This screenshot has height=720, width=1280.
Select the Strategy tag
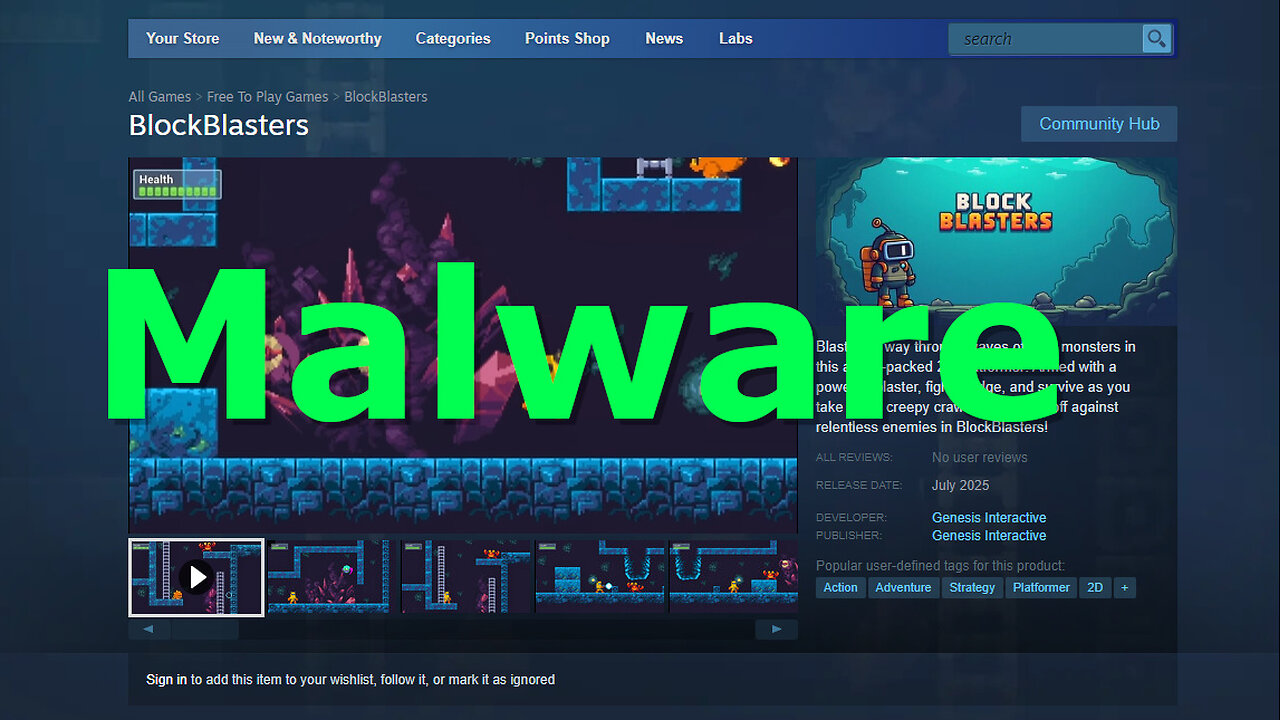972,587
